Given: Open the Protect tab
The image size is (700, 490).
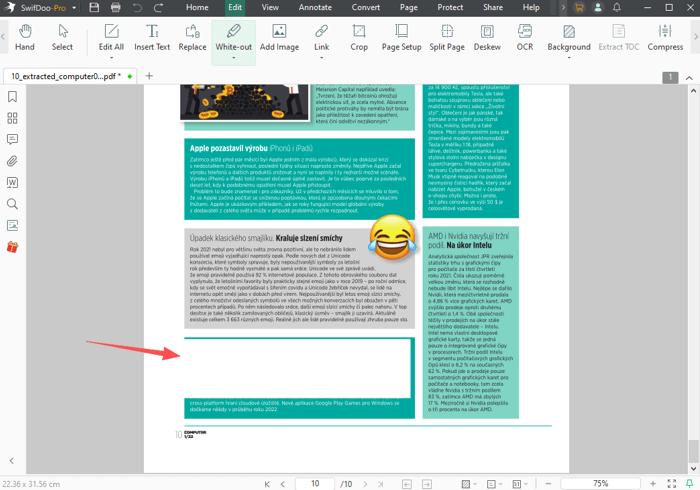Looking at the screenshot, I should [x=450, y=8].
